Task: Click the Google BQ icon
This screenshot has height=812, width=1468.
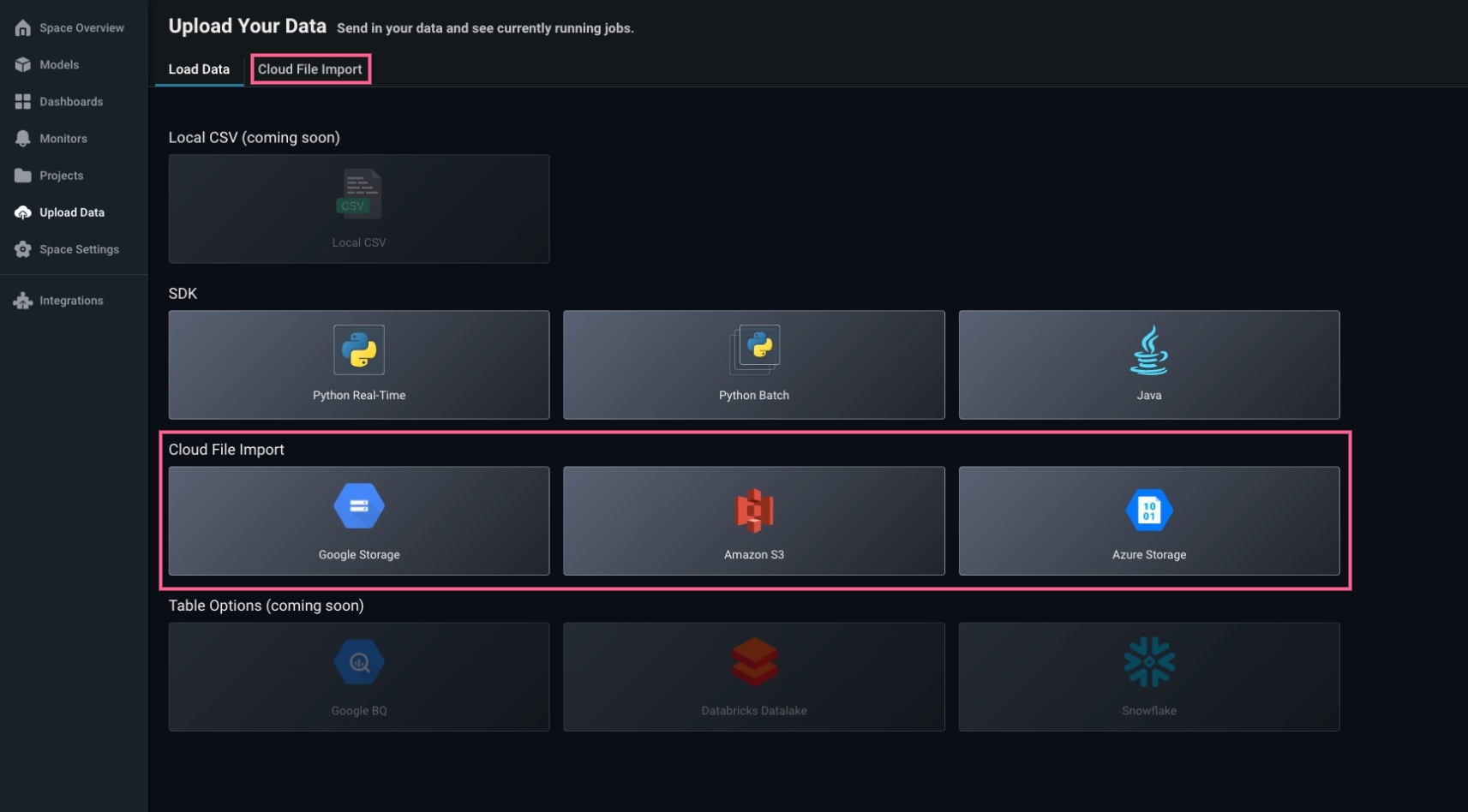Action: pos(359,662)
